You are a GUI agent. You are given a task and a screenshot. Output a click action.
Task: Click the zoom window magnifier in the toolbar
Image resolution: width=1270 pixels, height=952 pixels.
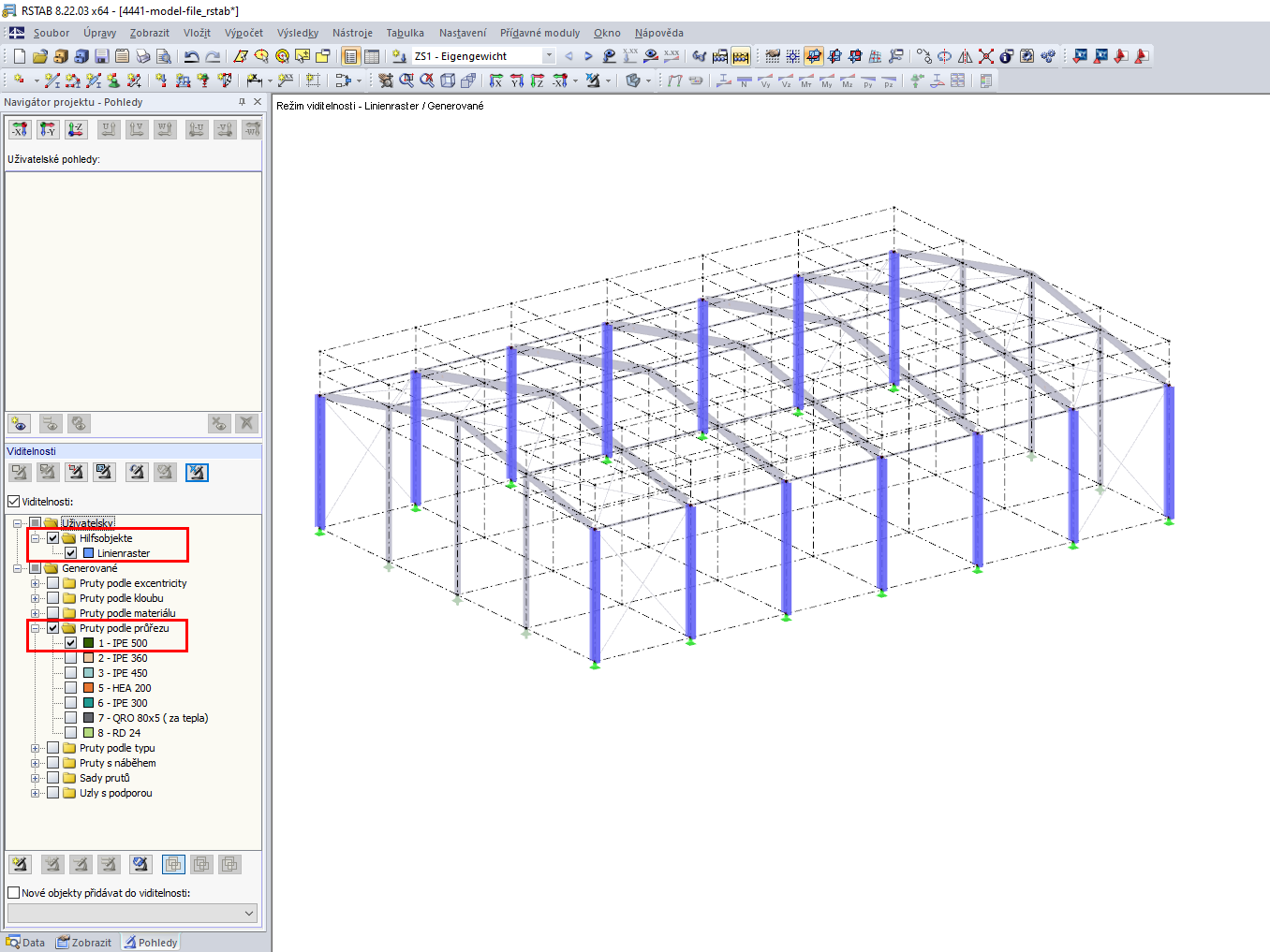[406, 81]
